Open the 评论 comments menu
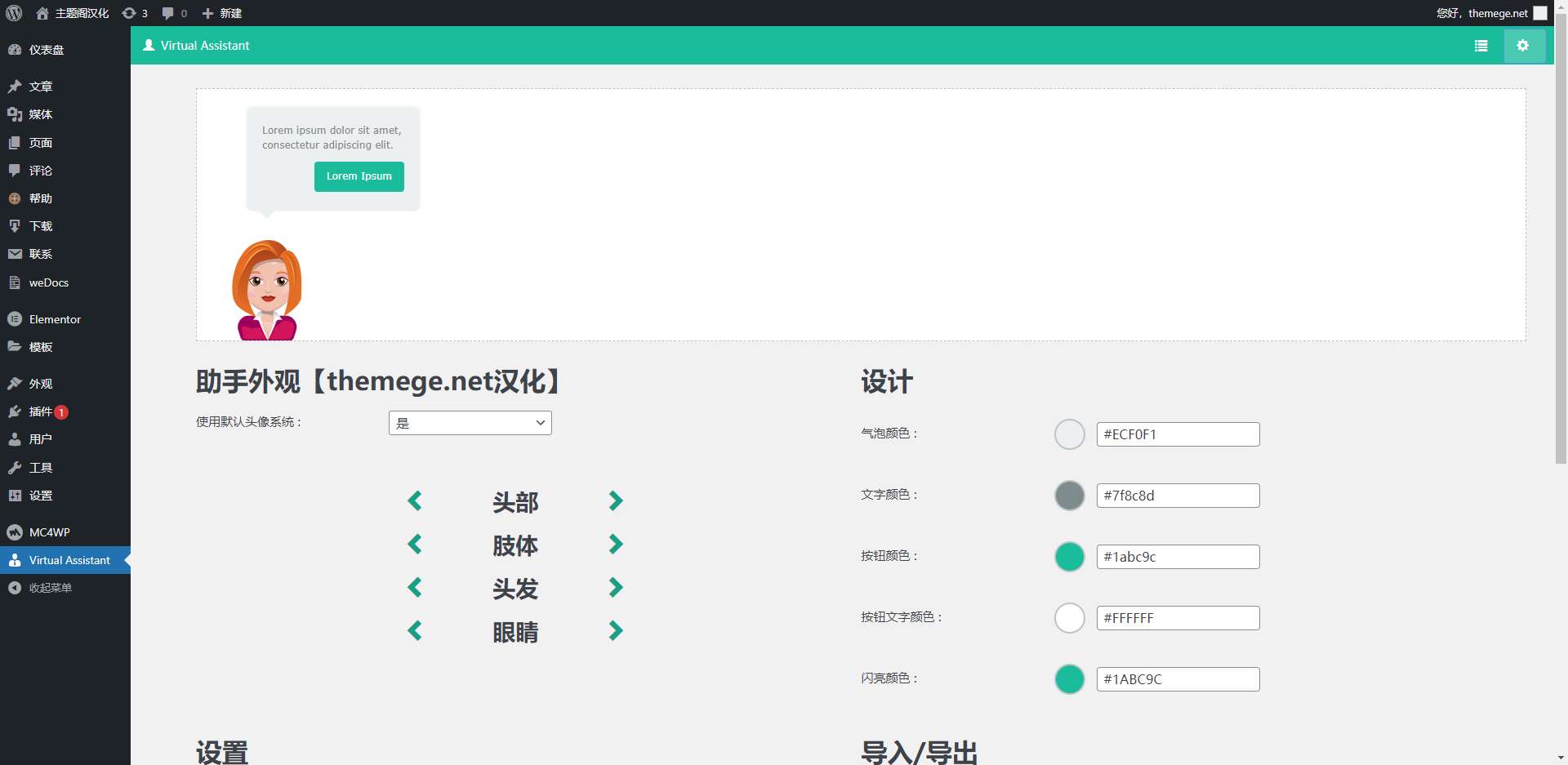 (65, 171)
